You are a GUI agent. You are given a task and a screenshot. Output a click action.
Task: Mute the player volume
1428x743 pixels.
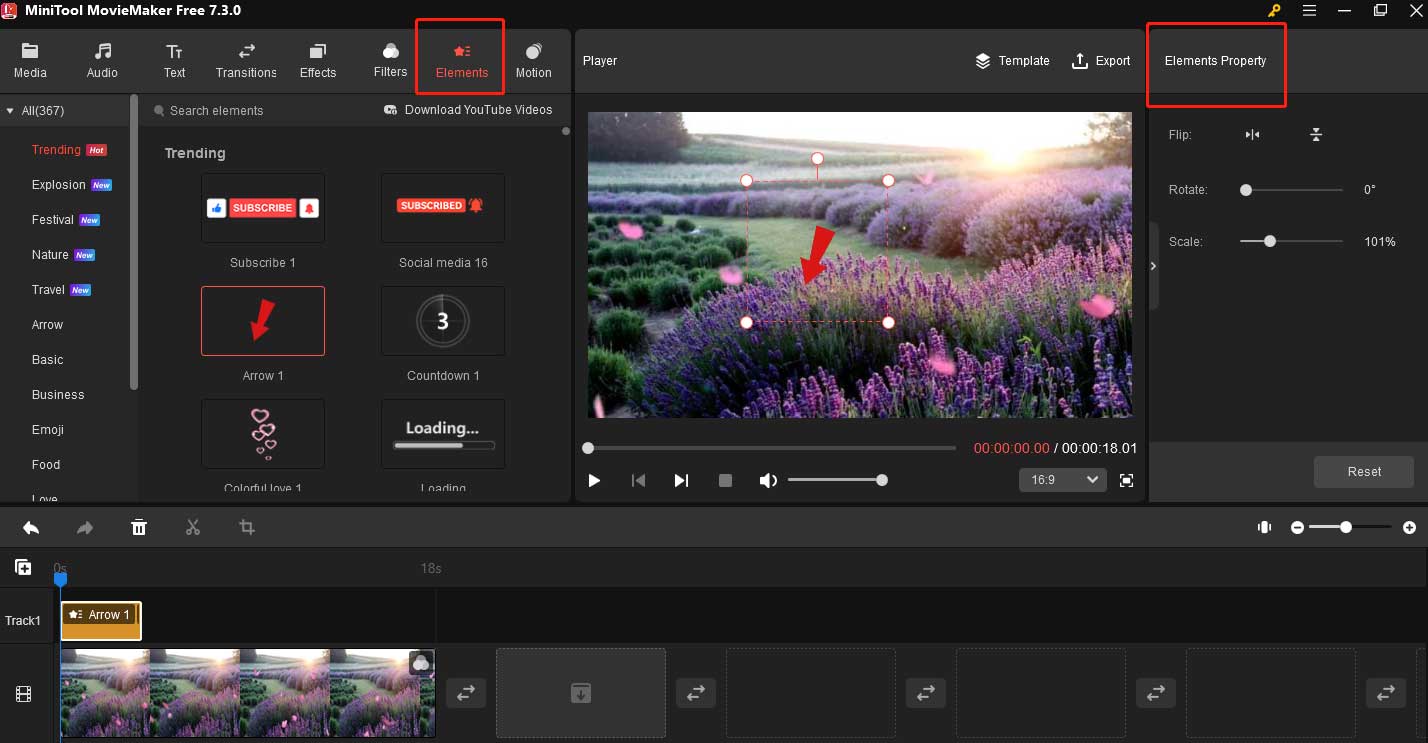(768, 481)
